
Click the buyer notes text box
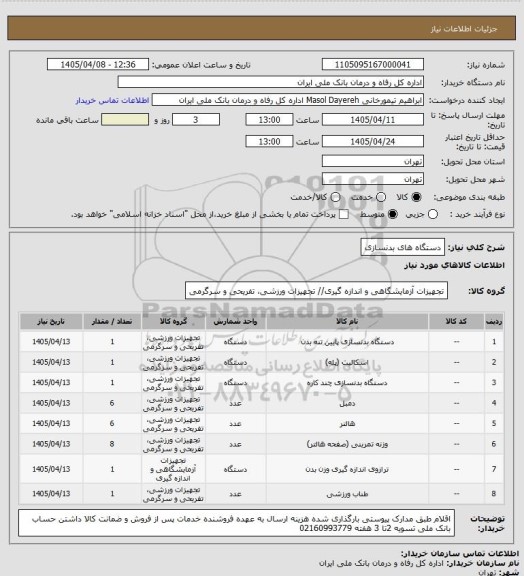point(236,523)
